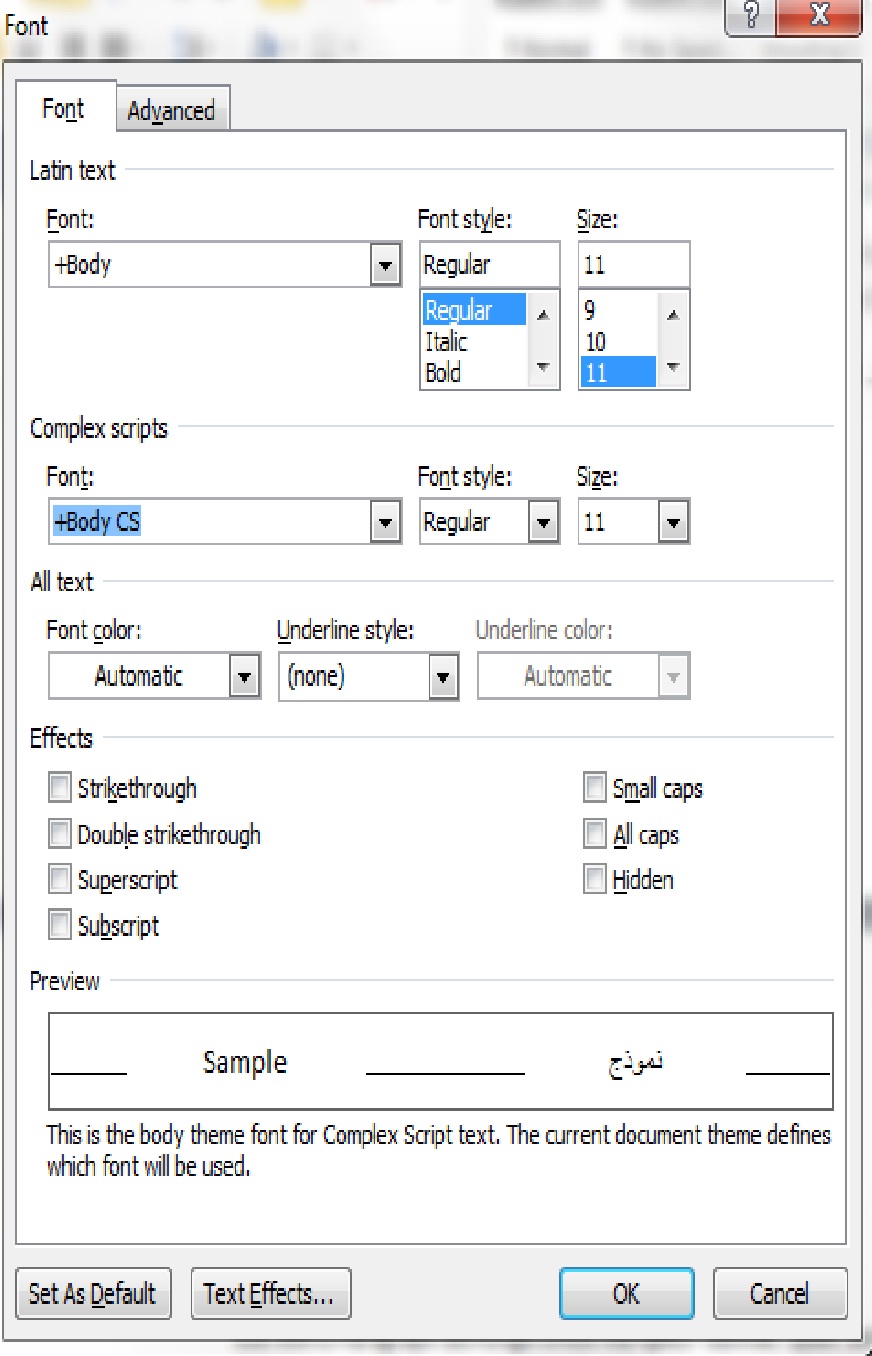Open the Complex scripts Font dropdown
The width and height of the screenshot is (872, 1356).
pos(385,522)
